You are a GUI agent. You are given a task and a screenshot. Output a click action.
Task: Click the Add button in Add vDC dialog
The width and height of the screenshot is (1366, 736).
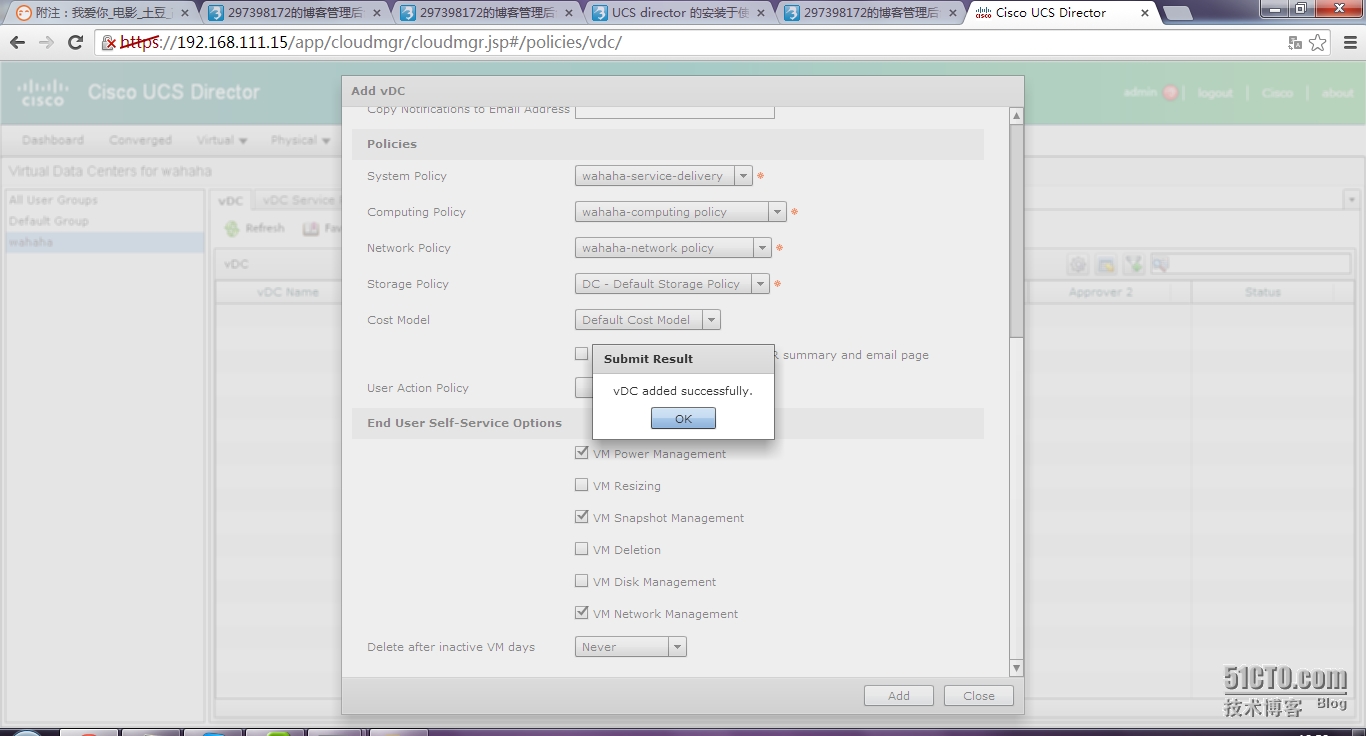coord(899,696)
